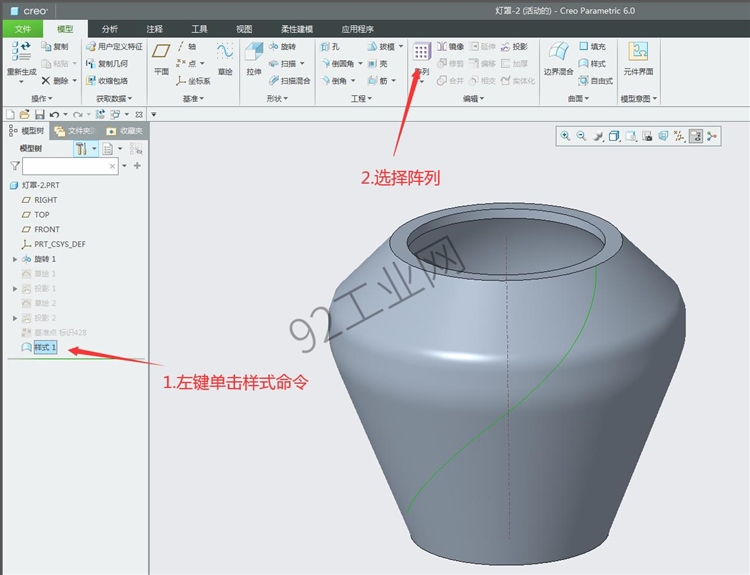Click the 壳 (Shell) tool
Viewport: 750px width, 575px height.
377,64
